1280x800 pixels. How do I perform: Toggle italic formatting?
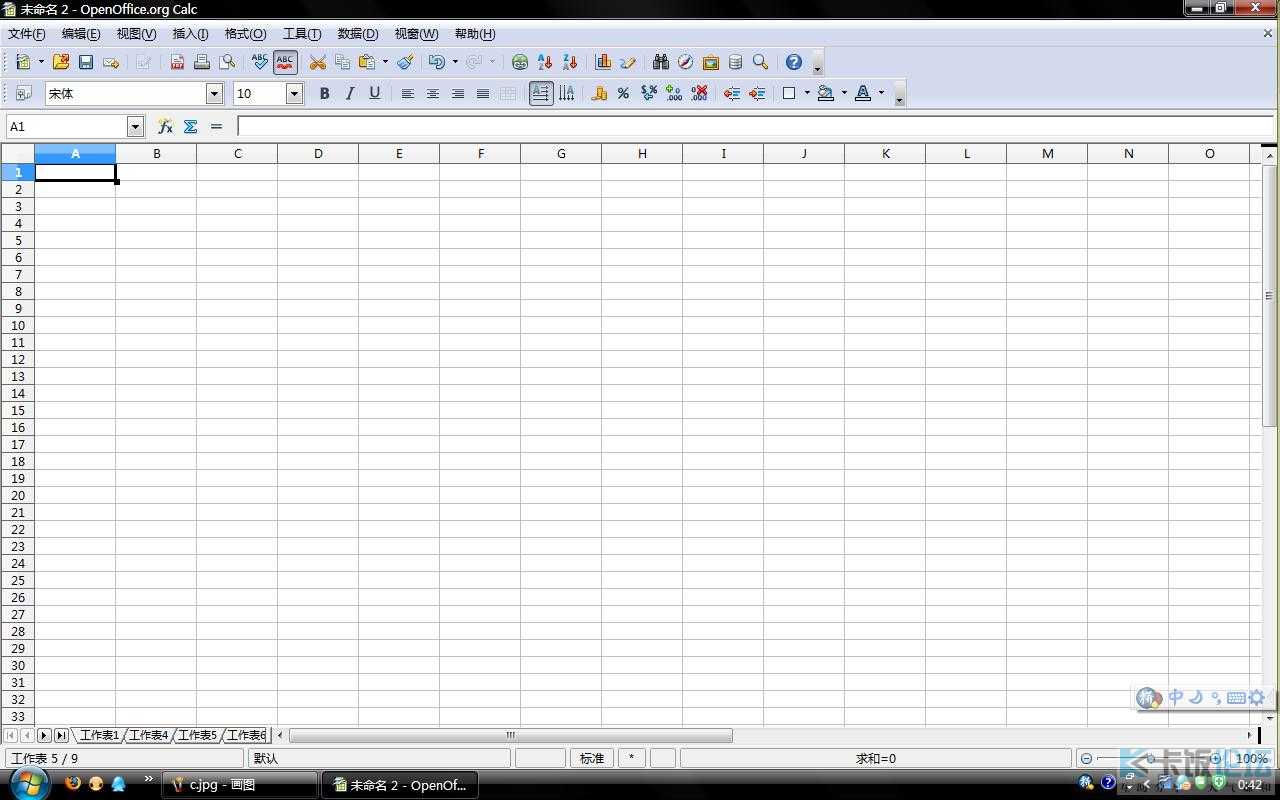point(349,93)
